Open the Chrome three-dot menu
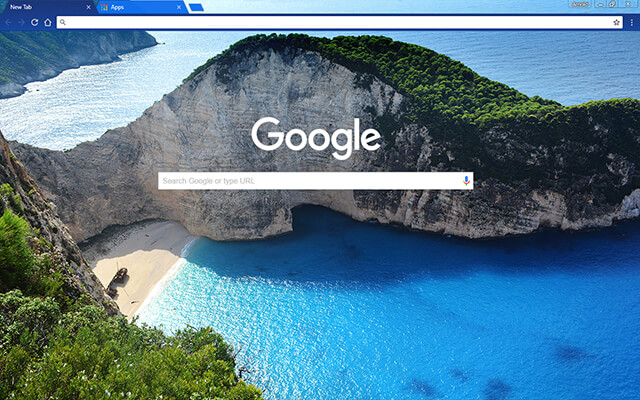The height and width of the screenshot is (400, 640). (x=632, y=22)
